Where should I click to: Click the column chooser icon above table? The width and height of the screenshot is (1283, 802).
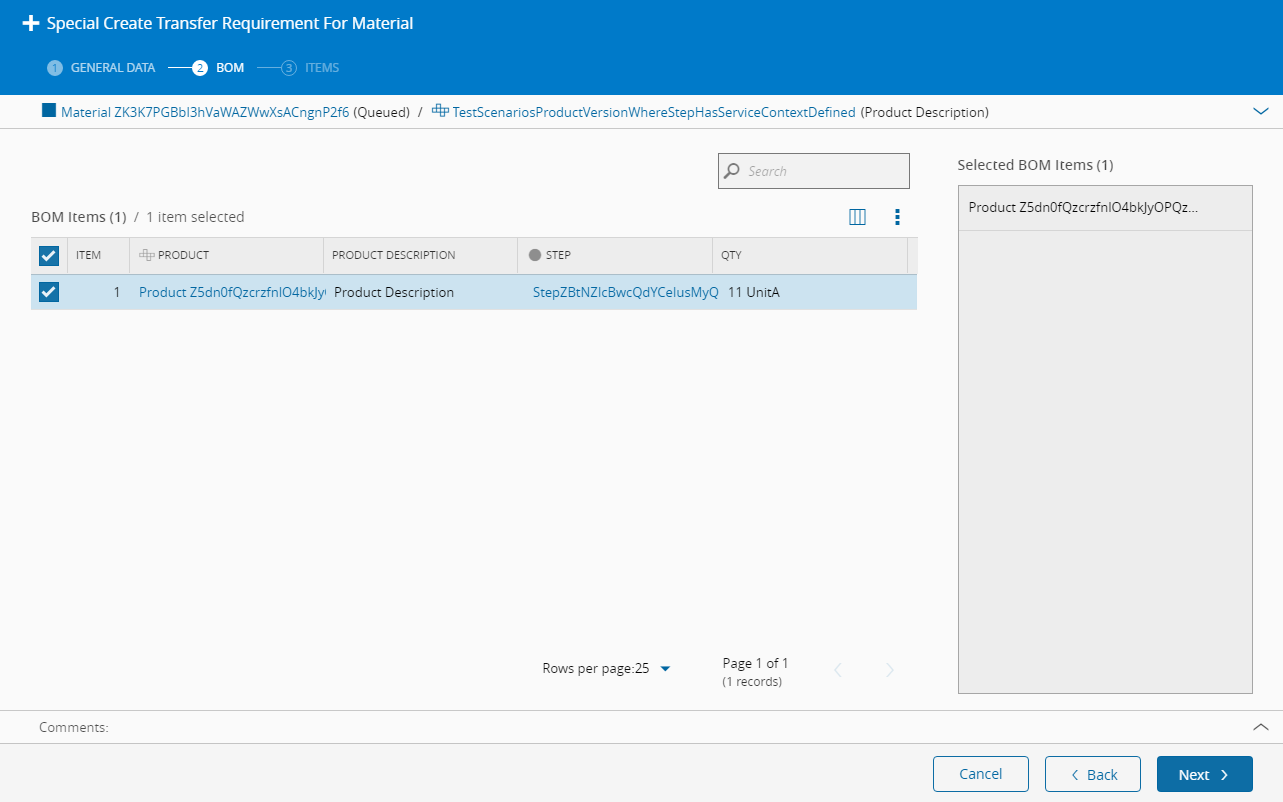(857, 217)
